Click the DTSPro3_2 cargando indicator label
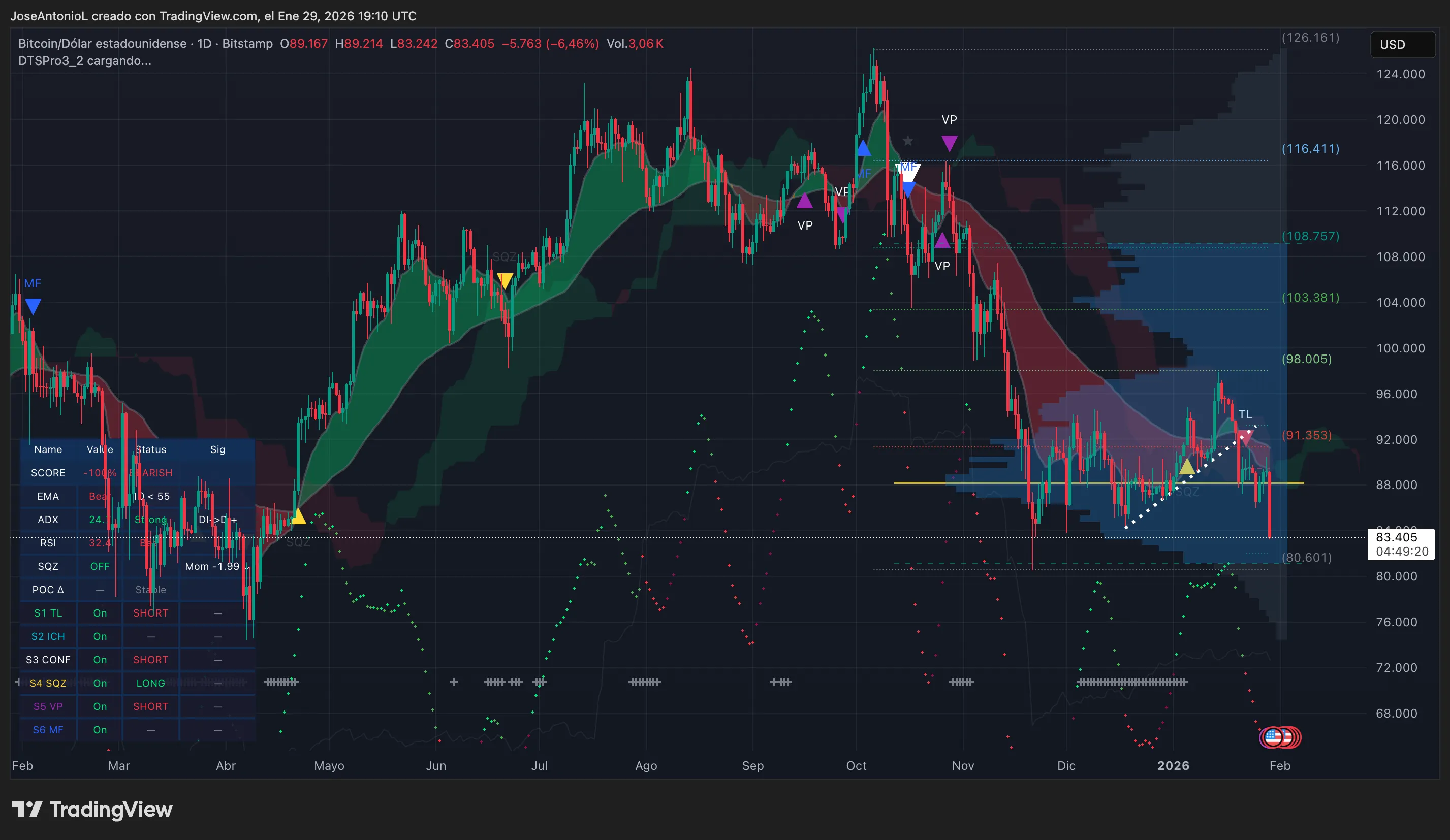The width and height of the screenshot is (1450, 840). [x=85, y=61]
